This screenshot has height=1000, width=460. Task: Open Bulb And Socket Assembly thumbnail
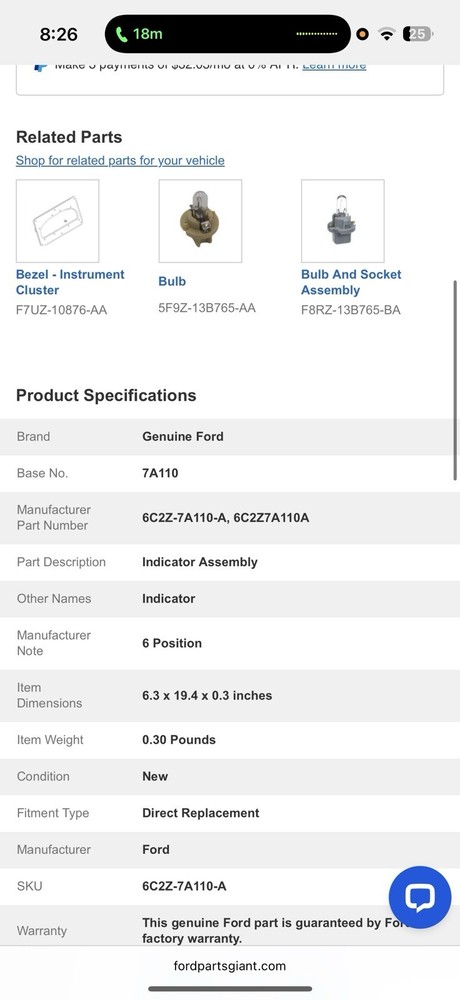pyautogui.click(x=343, y=221)
